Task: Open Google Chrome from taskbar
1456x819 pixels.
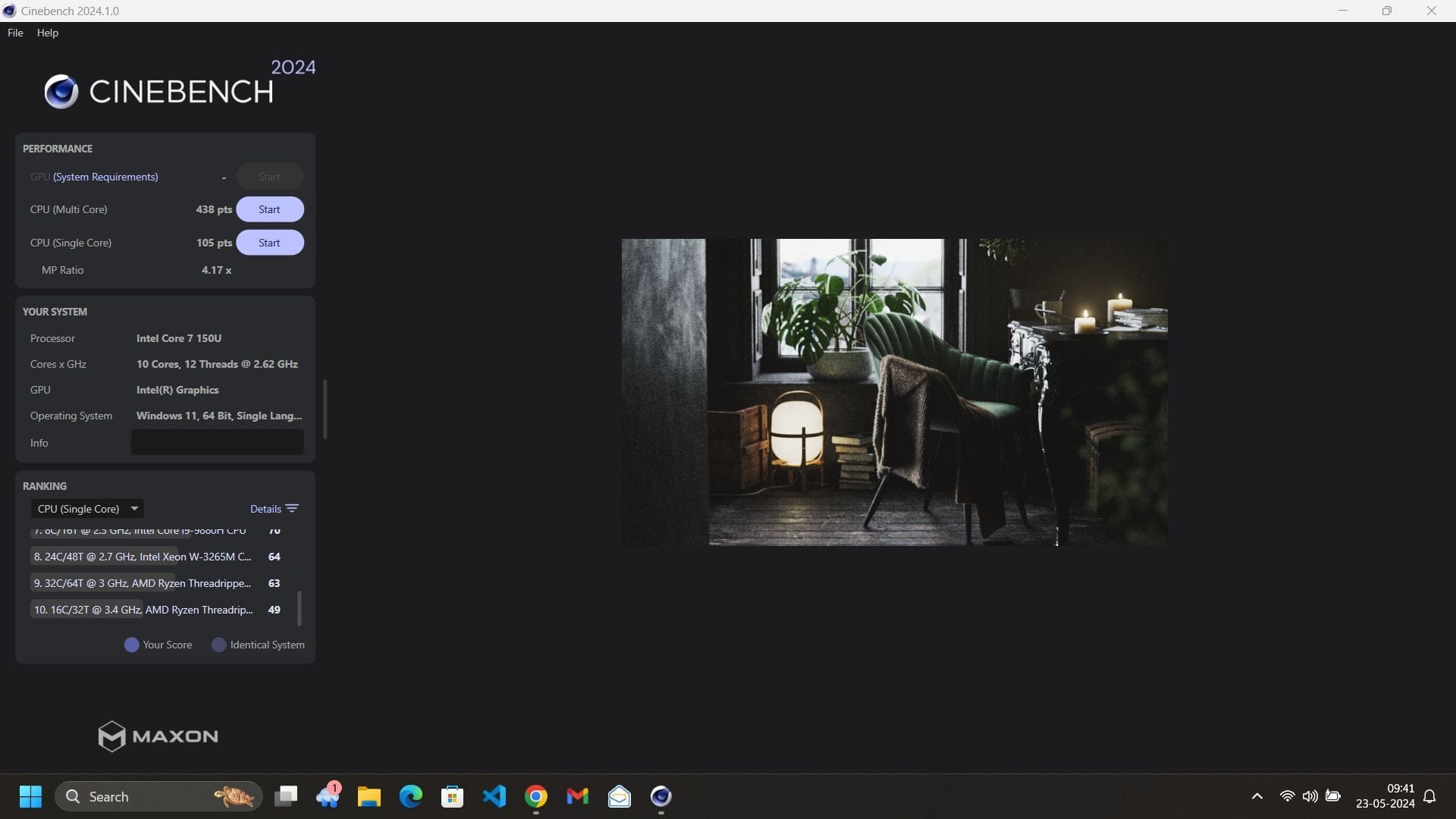Action: click(x=536, y=796)
